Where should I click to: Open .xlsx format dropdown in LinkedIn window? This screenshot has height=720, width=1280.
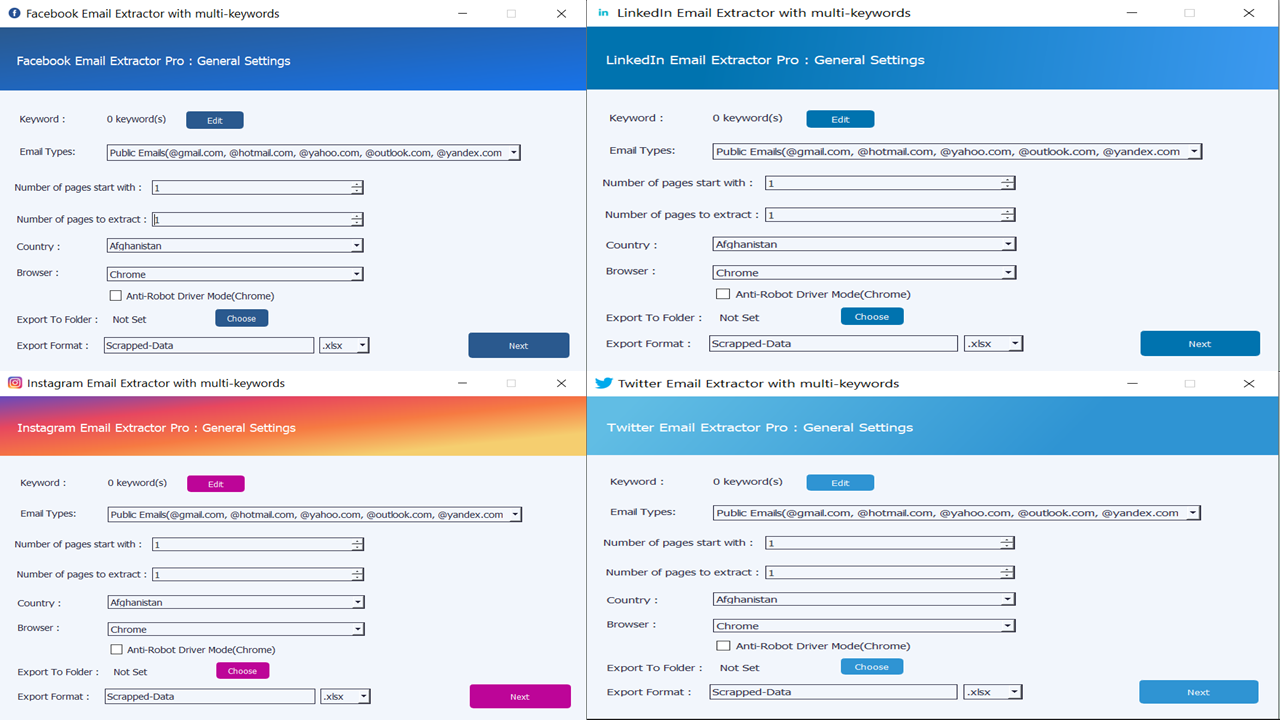pos(993,343)
